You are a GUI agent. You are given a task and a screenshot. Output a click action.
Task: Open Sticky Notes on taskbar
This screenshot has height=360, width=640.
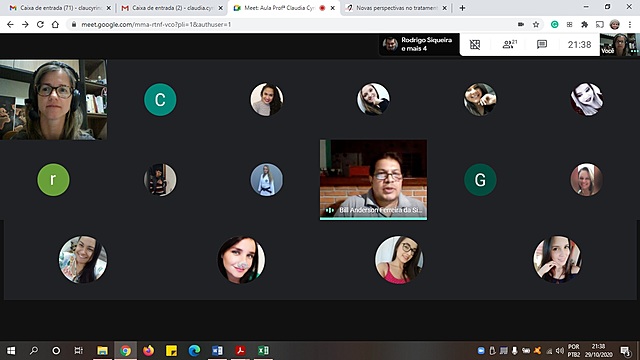[171, 351]
